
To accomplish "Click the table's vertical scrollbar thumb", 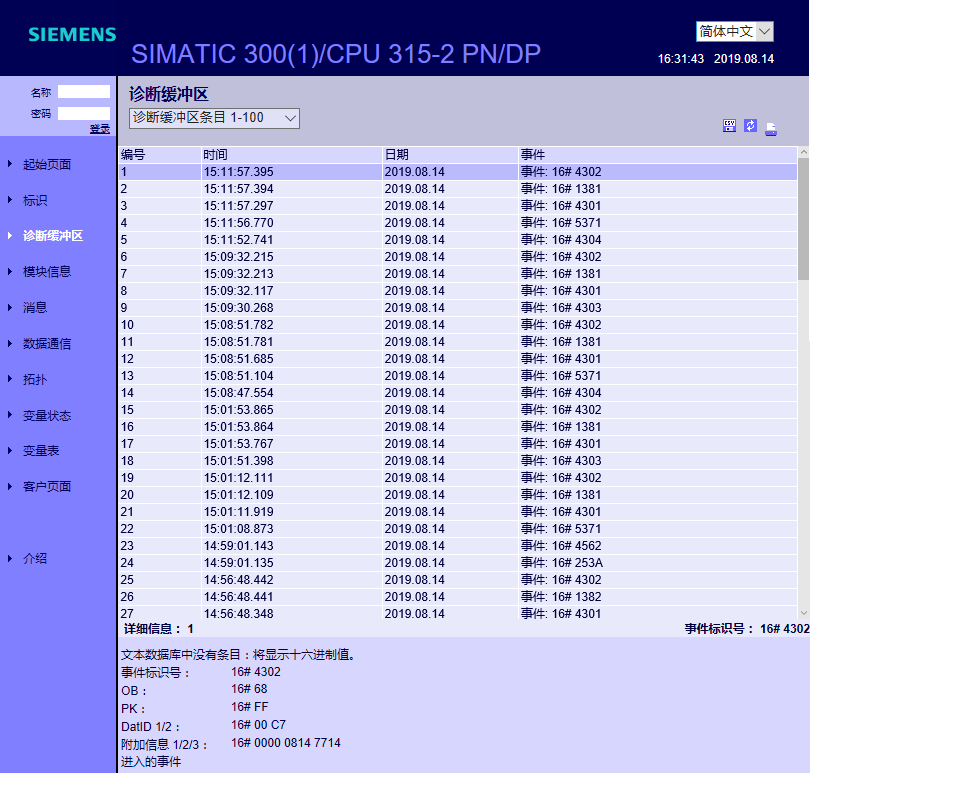I will pos(803,219).
